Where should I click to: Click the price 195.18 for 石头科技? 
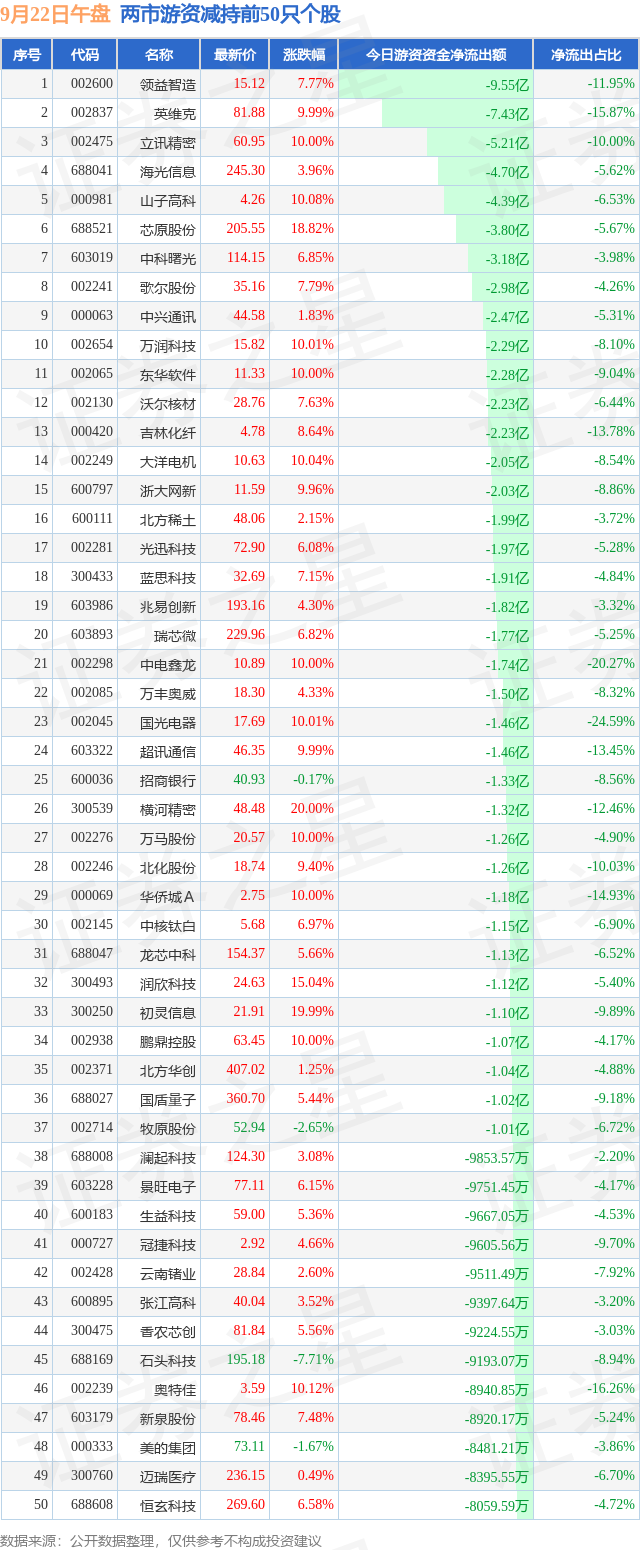tap(245, 1360)
